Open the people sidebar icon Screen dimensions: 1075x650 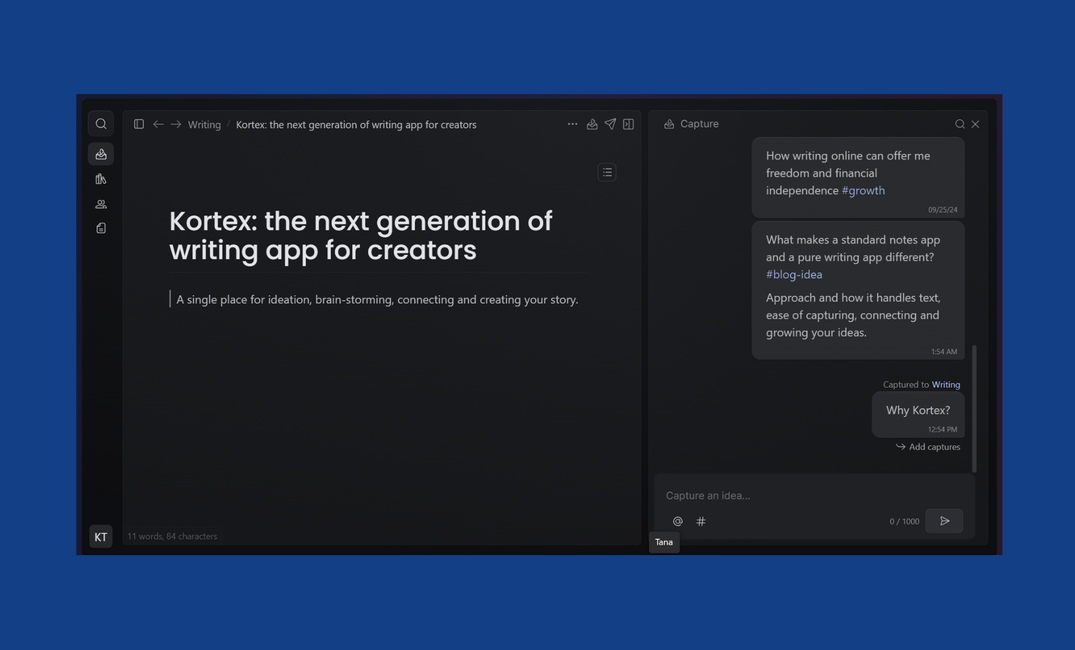pyautogui.click(x=101, y=204)
